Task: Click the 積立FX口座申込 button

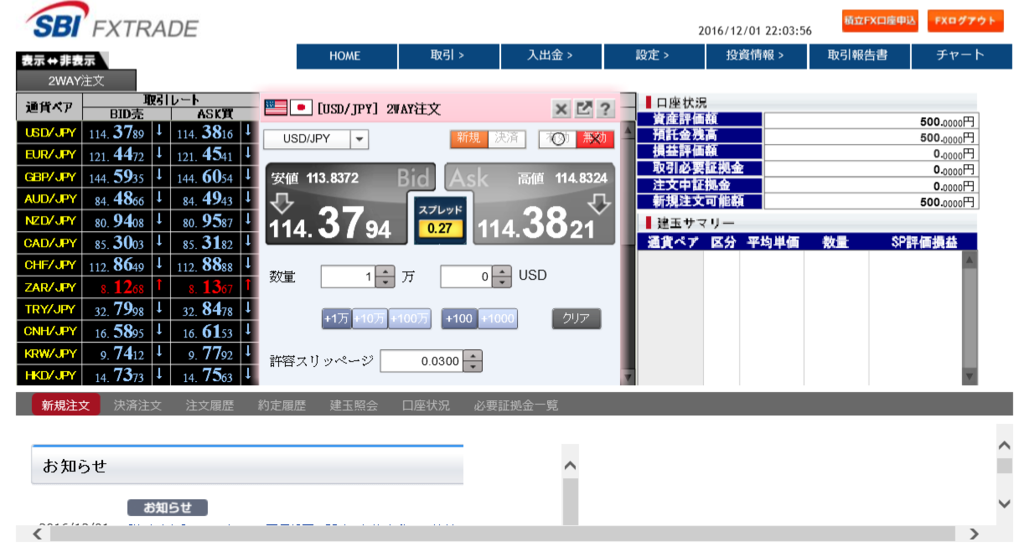Action: [x=880, y=21]
